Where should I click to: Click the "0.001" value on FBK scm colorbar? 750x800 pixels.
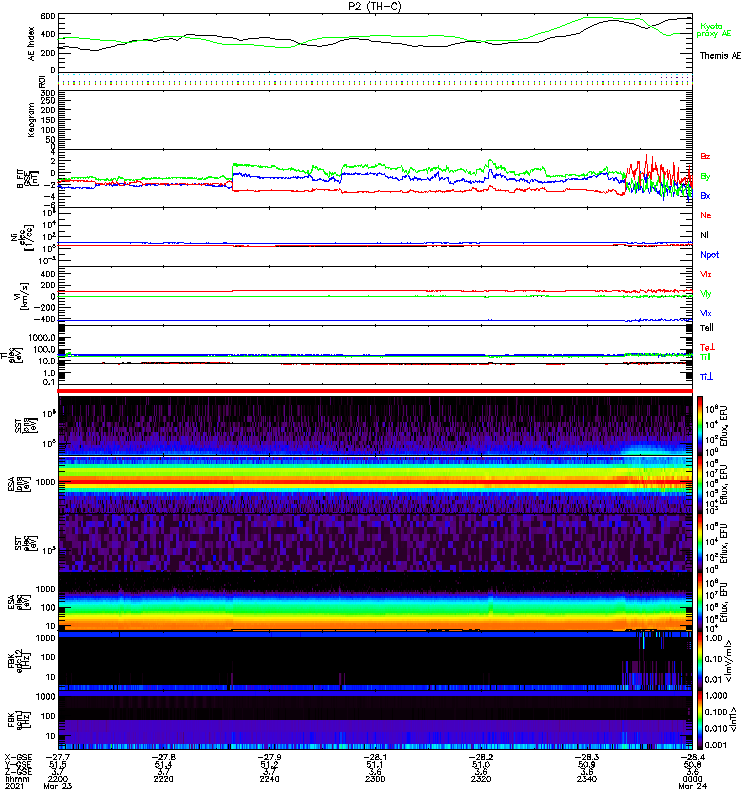(x=715, y=745)
